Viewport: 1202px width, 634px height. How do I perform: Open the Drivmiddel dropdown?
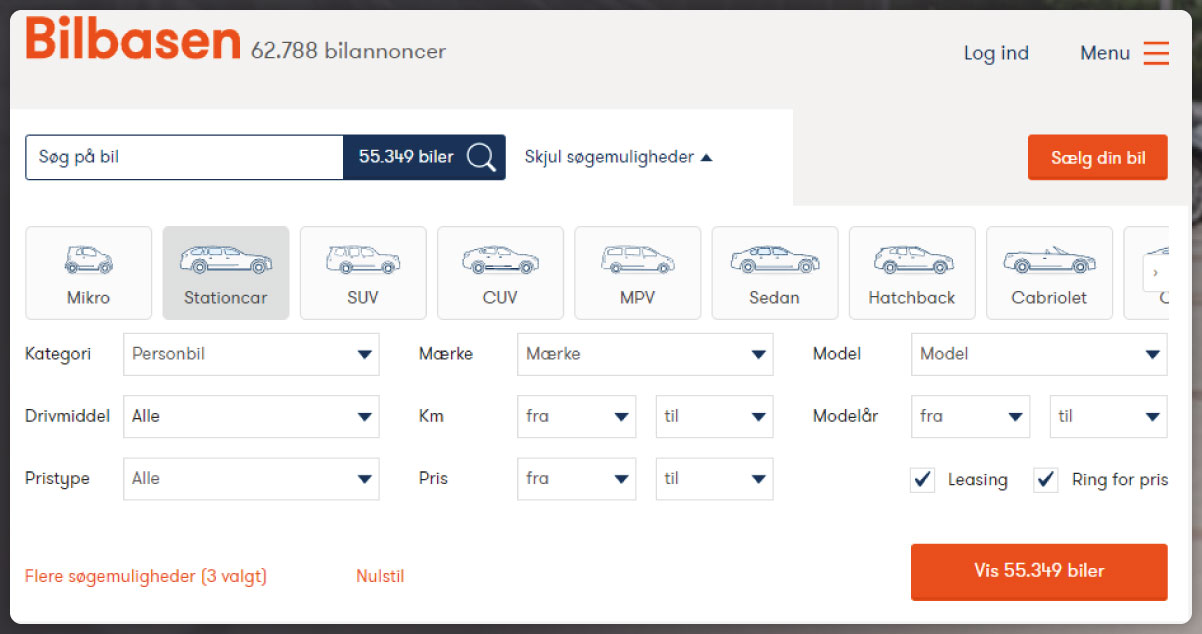tap(251, 416)
